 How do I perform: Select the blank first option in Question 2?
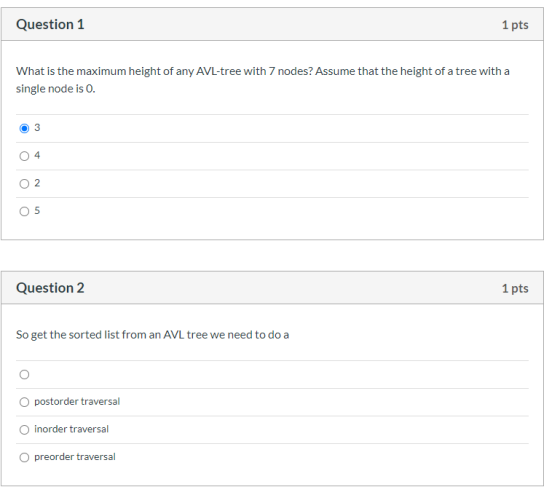click(x=24, y=374)
